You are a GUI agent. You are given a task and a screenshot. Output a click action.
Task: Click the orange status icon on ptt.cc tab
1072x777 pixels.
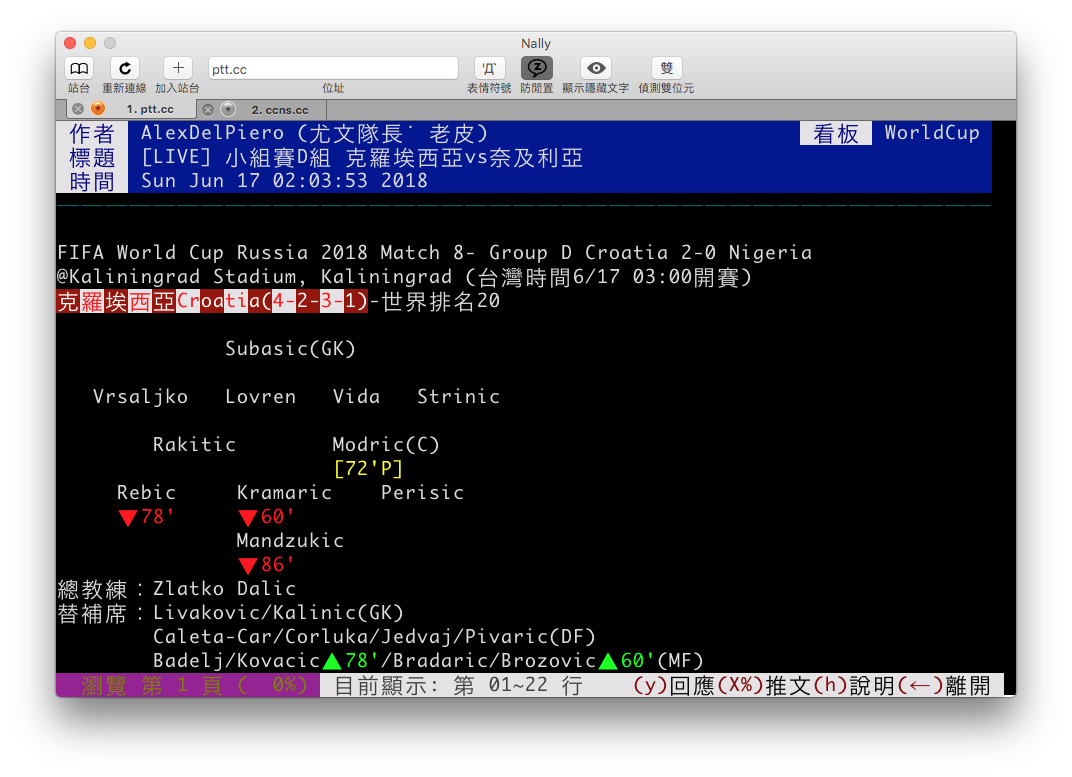(98, 109)
